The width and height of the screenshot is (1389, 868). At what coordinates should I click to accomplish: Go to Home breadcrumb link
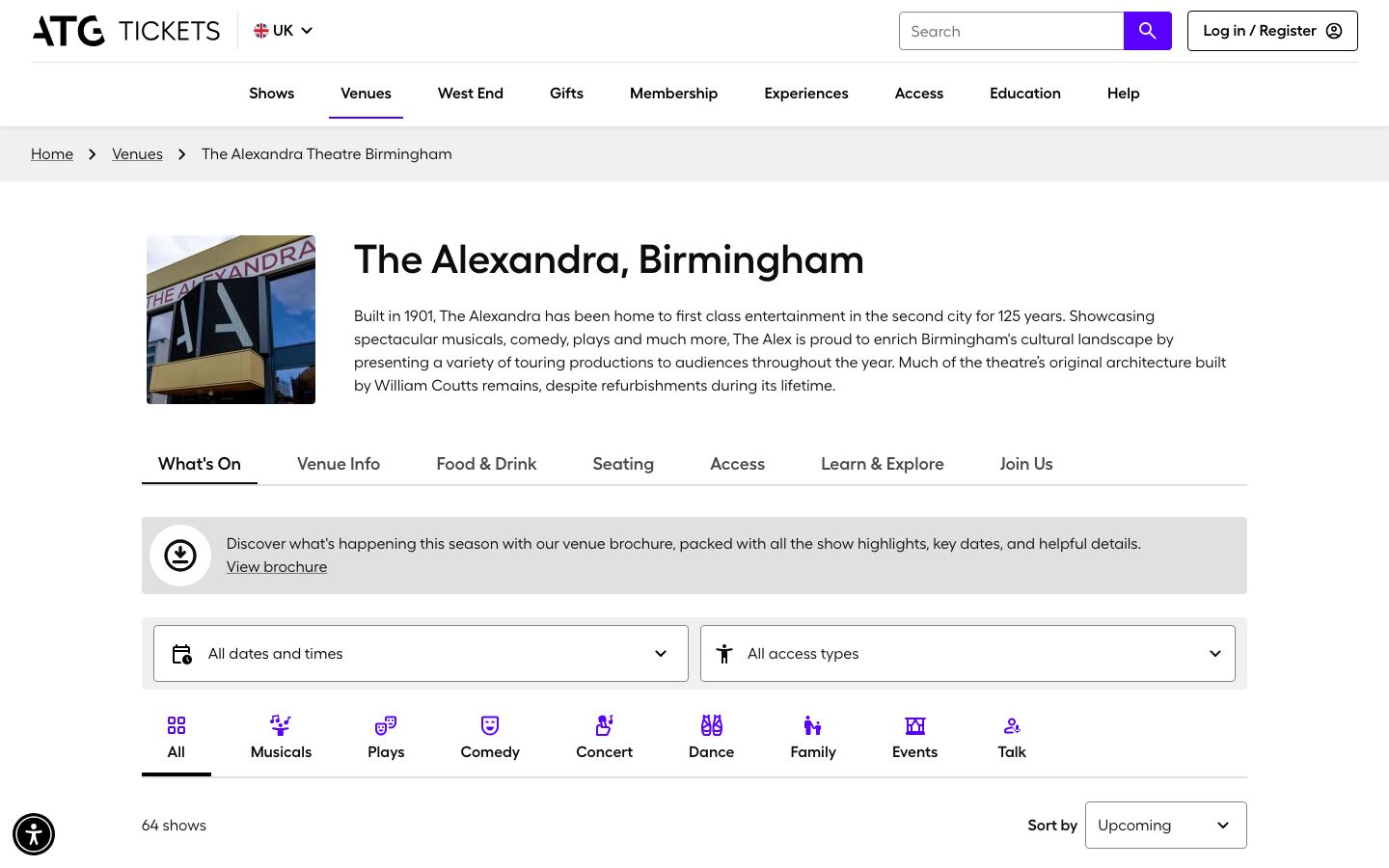click(x=52, y=154)
